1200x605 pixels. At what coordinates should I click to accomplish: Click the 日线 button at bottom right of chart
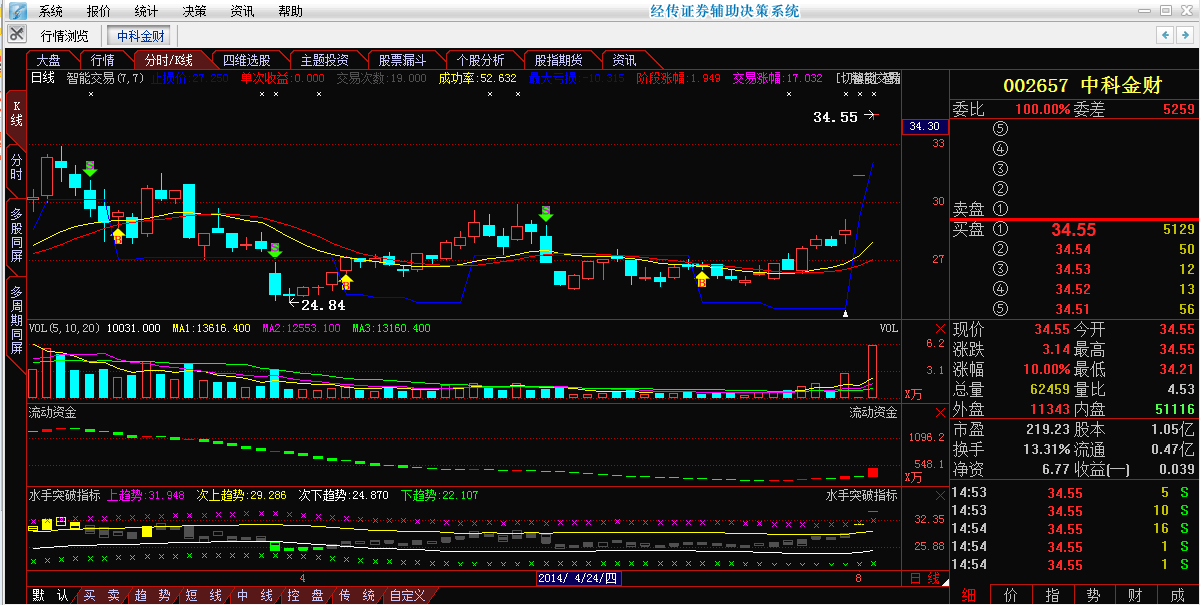tap(926, 579)
